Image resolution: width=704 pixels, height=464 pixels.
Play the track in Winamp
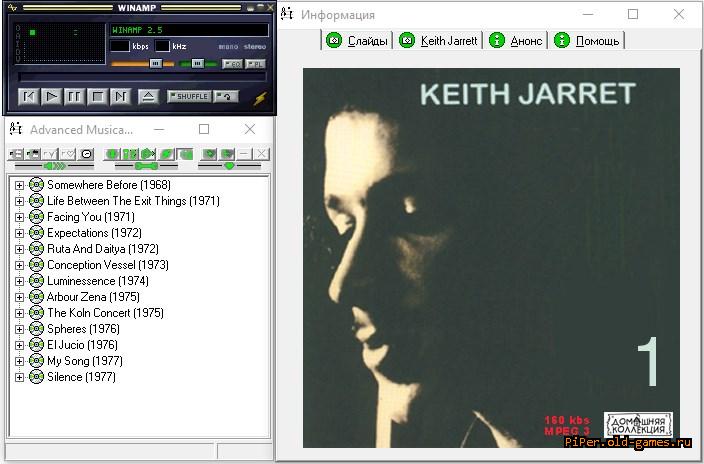(x=51, y=97)
